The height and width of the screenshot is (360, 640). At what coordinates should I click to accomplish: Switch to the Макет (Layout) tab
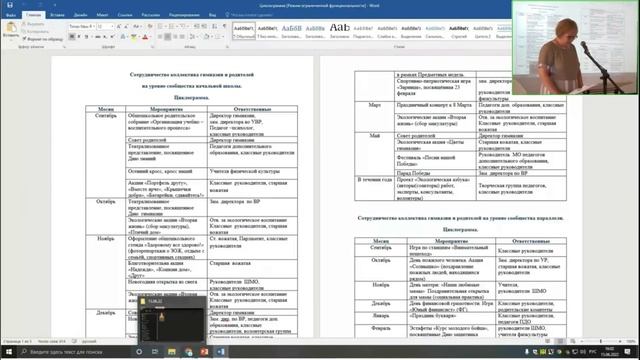point(102,15)
